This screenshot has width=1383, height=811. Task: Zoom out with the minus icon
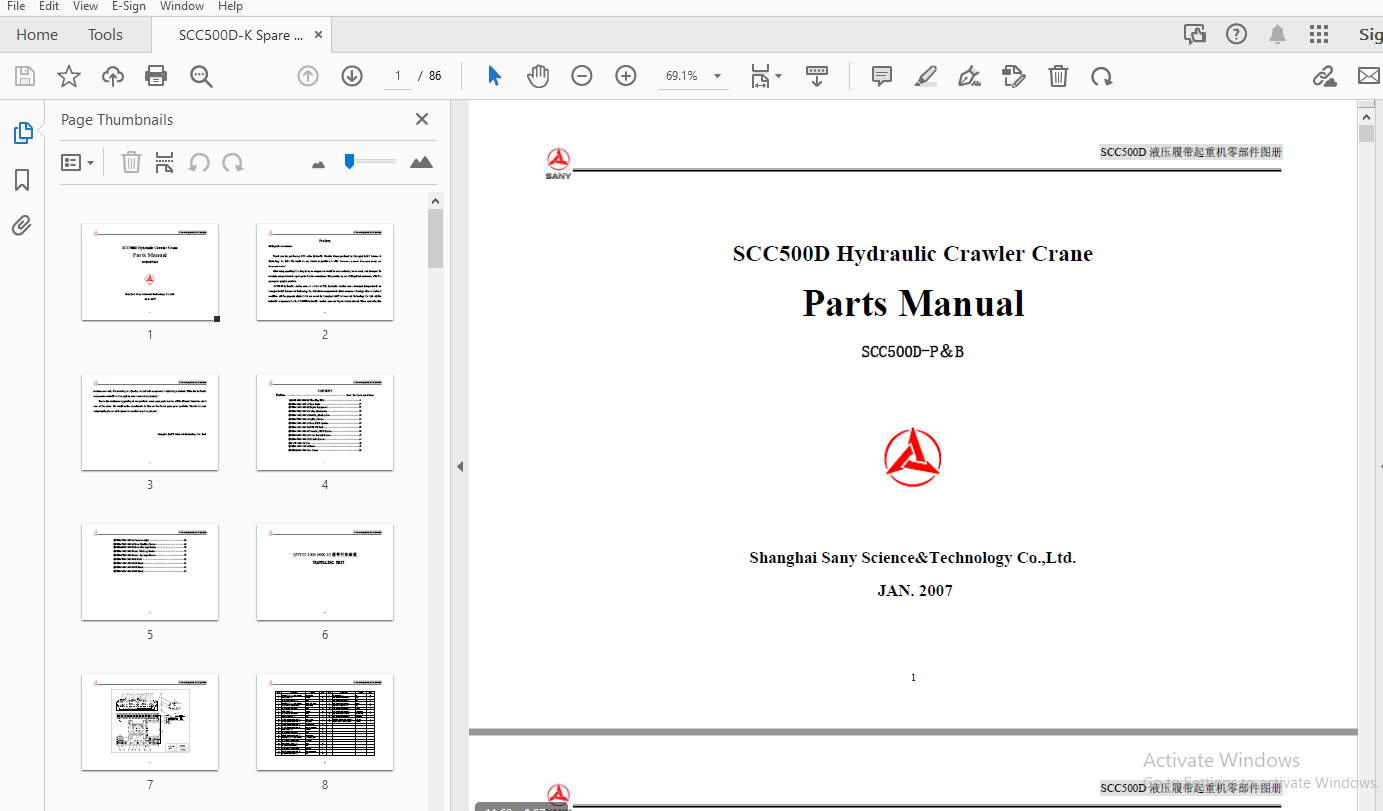[582, 76]
